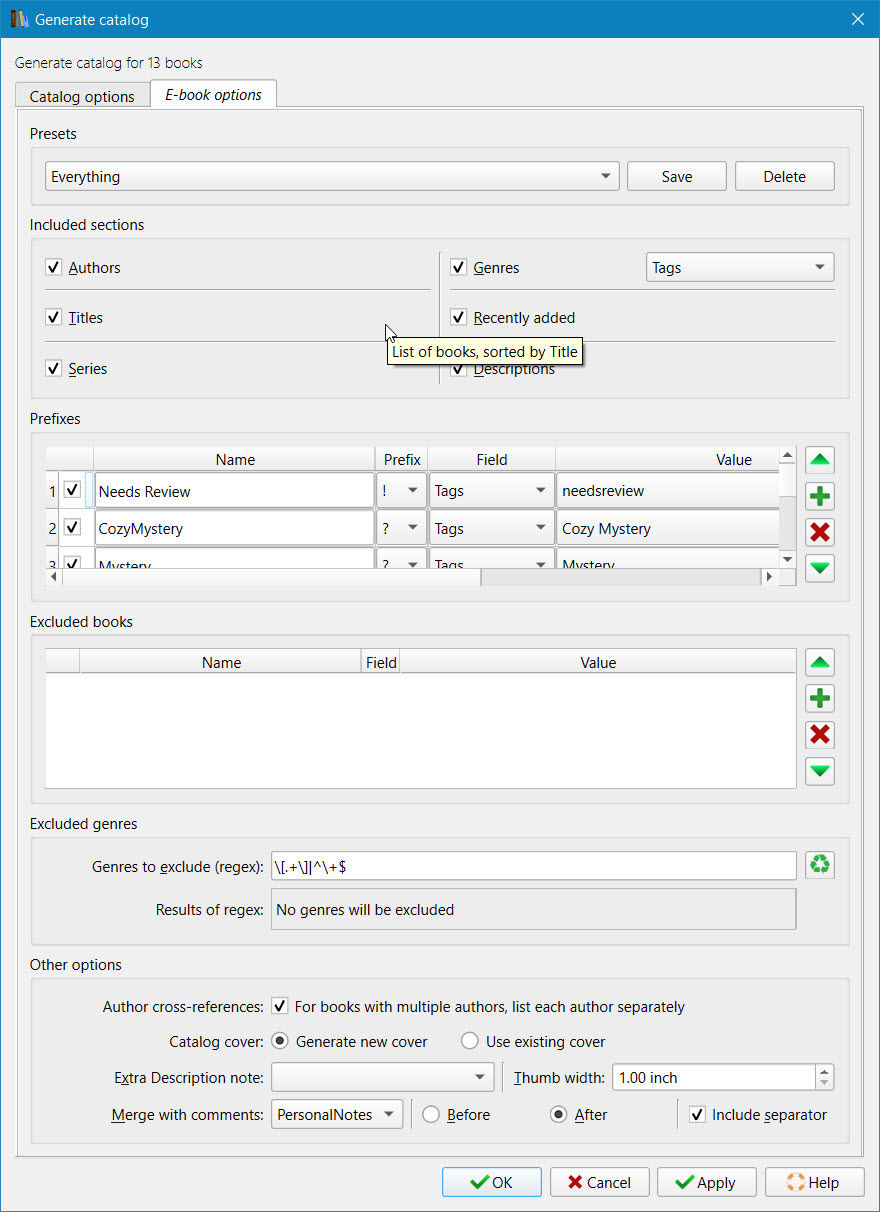Disable the Needs Review prefix rule
880x1212 pixels.
72,491
